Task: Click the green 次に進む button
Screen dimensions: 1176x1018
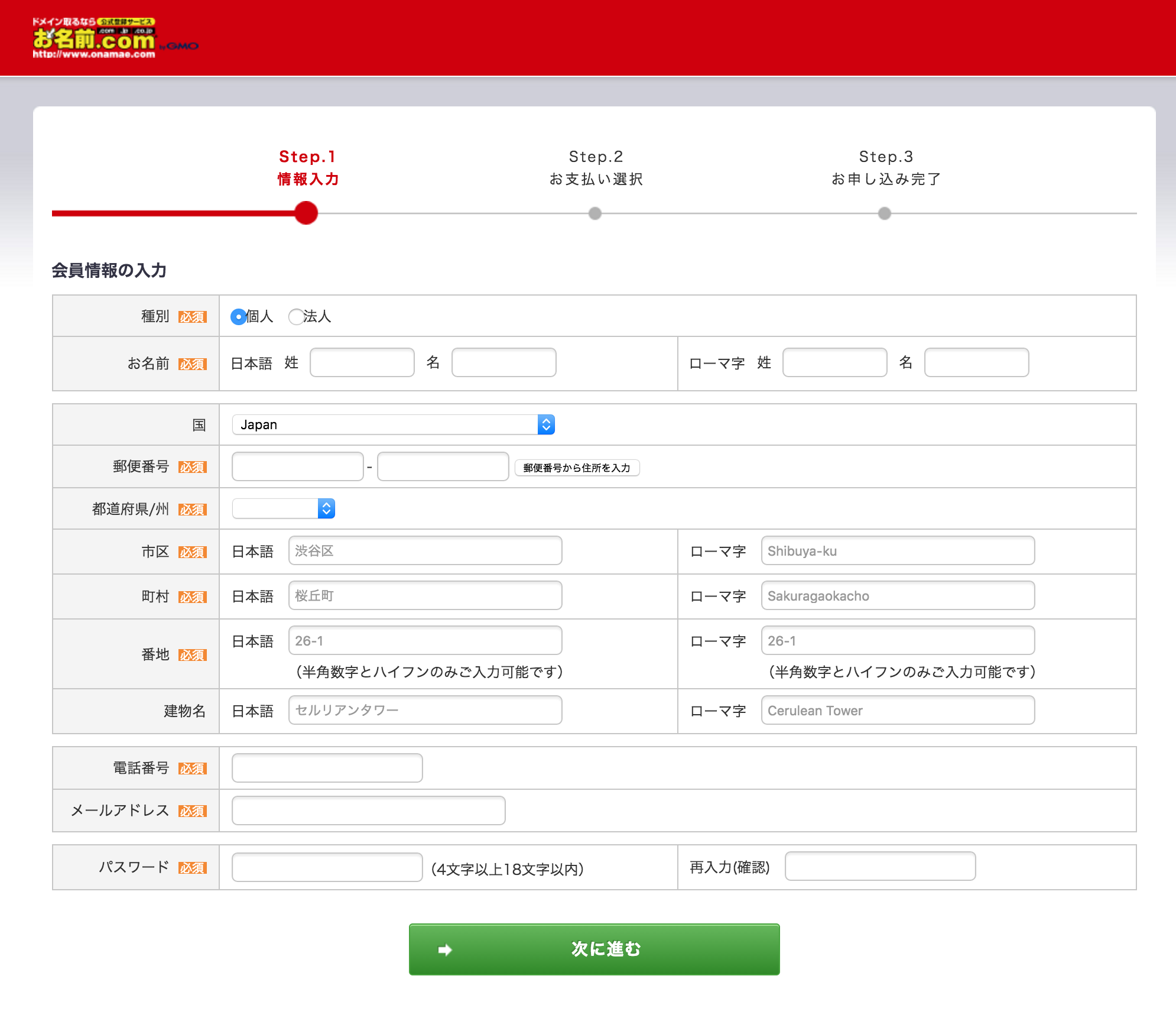Action: pyautogui.click(x=595, y=949)
